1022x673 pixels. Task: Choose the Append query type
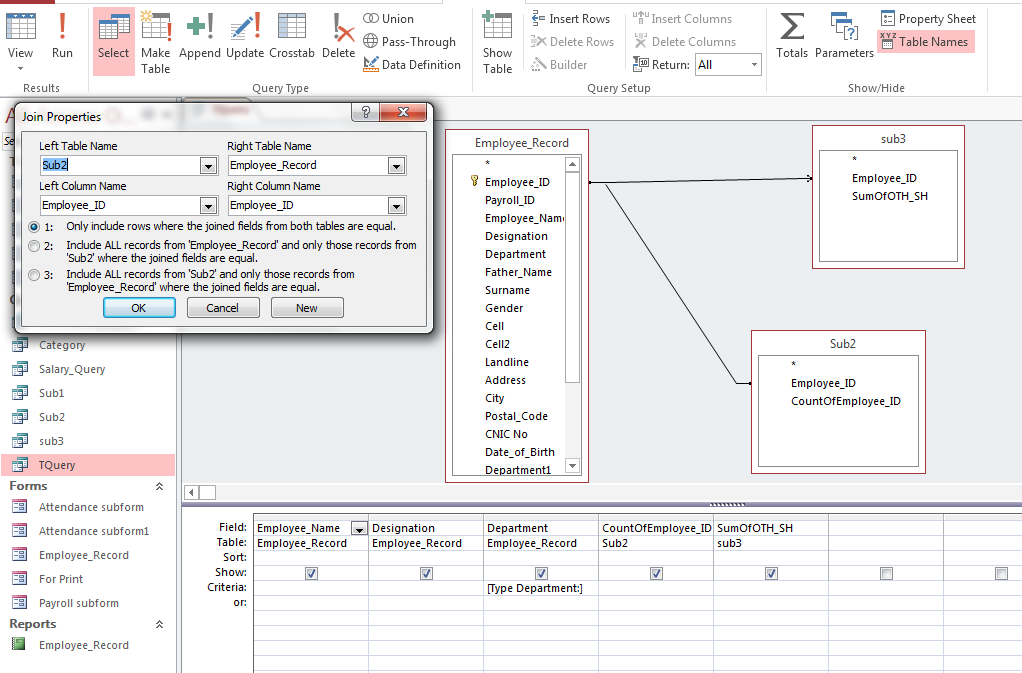point(199,36)
